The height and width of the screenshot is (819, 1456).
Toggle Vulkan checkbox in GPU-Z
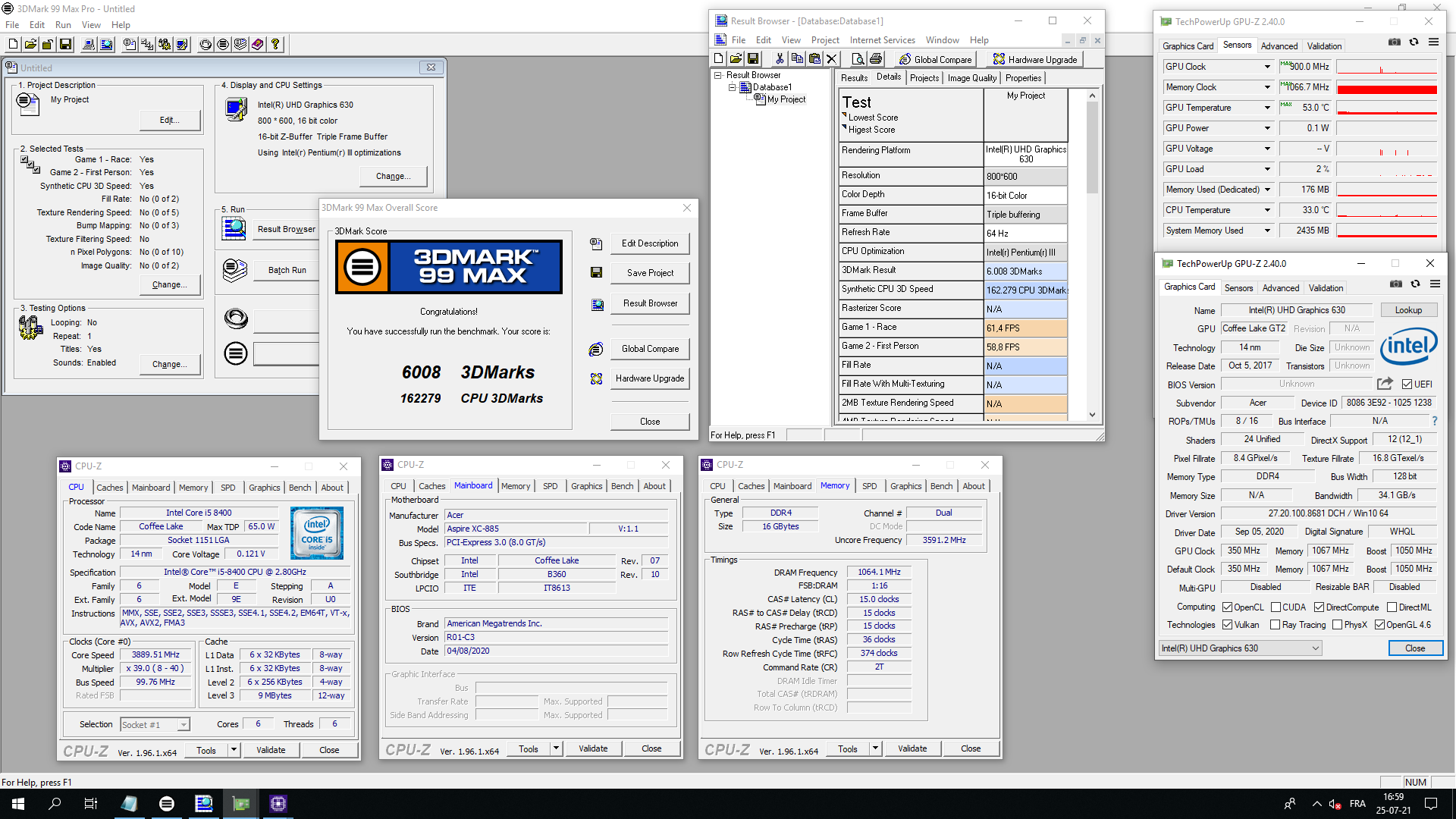(x=1227, y=626)
